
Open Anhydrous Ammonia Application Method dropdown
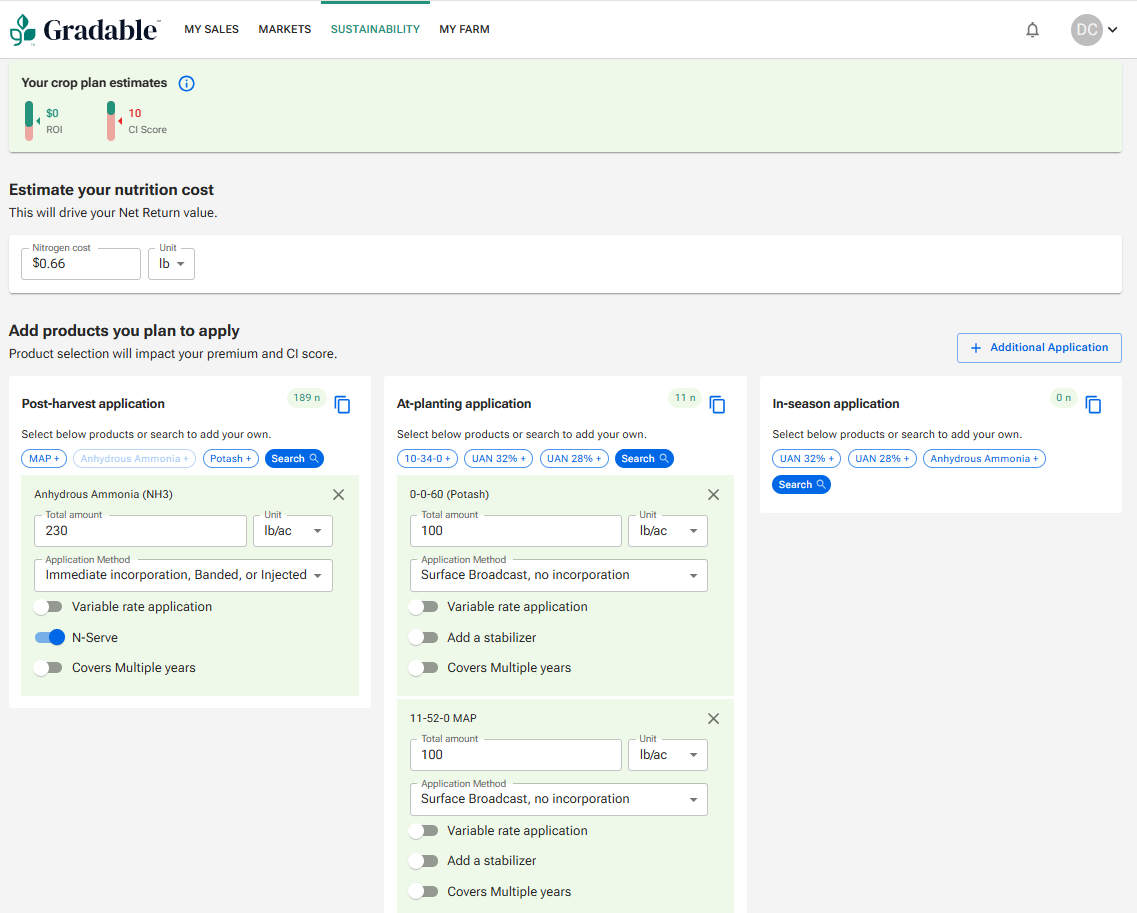tap(183, 576)
